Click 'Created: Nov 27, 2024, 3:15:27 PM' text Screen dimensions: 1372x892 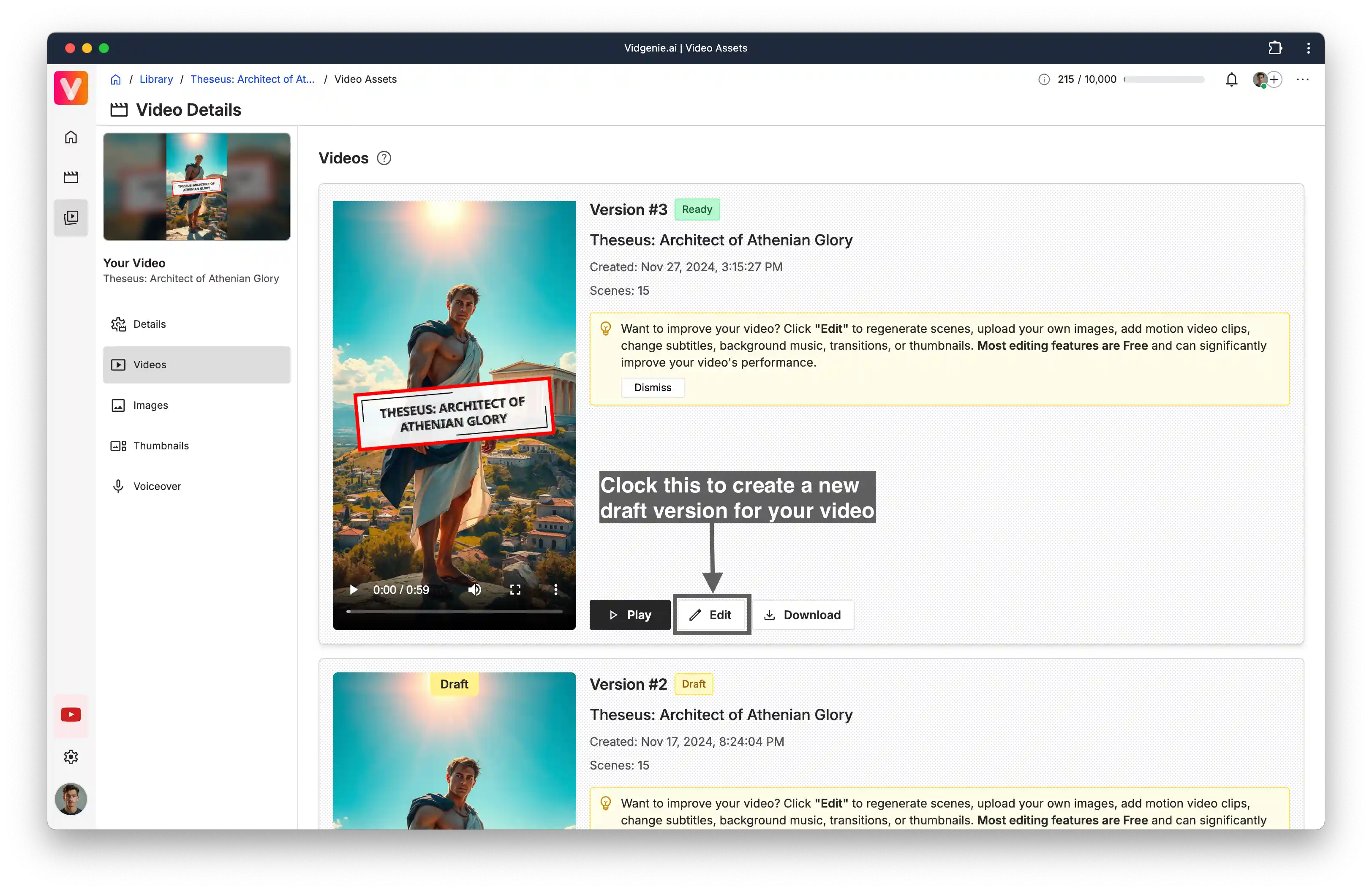coord(686,267)
